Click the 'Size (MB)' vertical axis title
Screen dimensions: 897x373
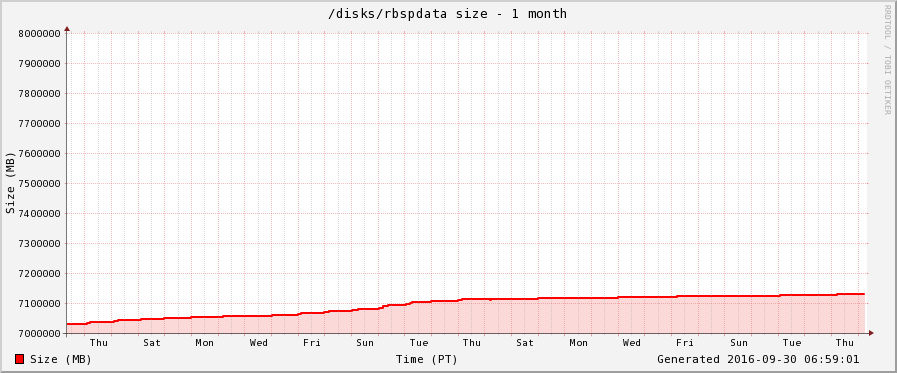(x=10, y=183)
